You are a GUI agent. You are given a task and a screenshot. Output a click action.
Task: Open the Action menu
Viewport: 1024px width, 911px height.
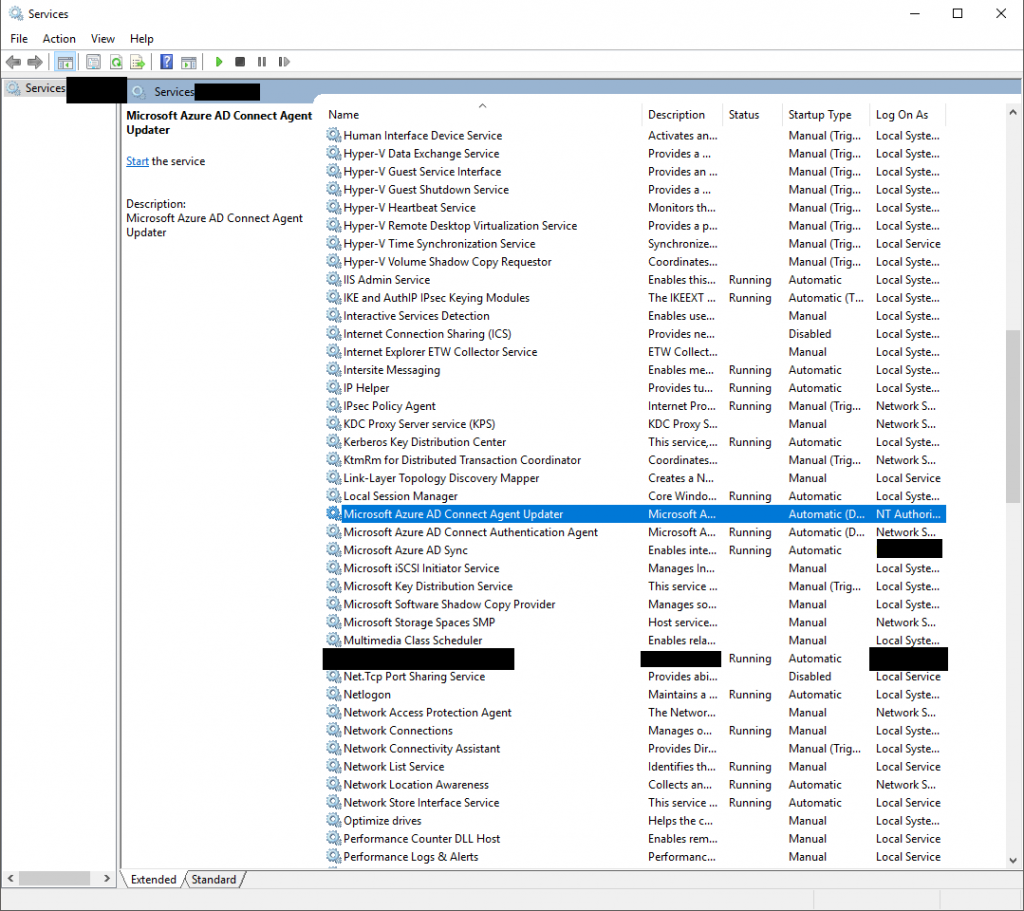pos(59,39)
